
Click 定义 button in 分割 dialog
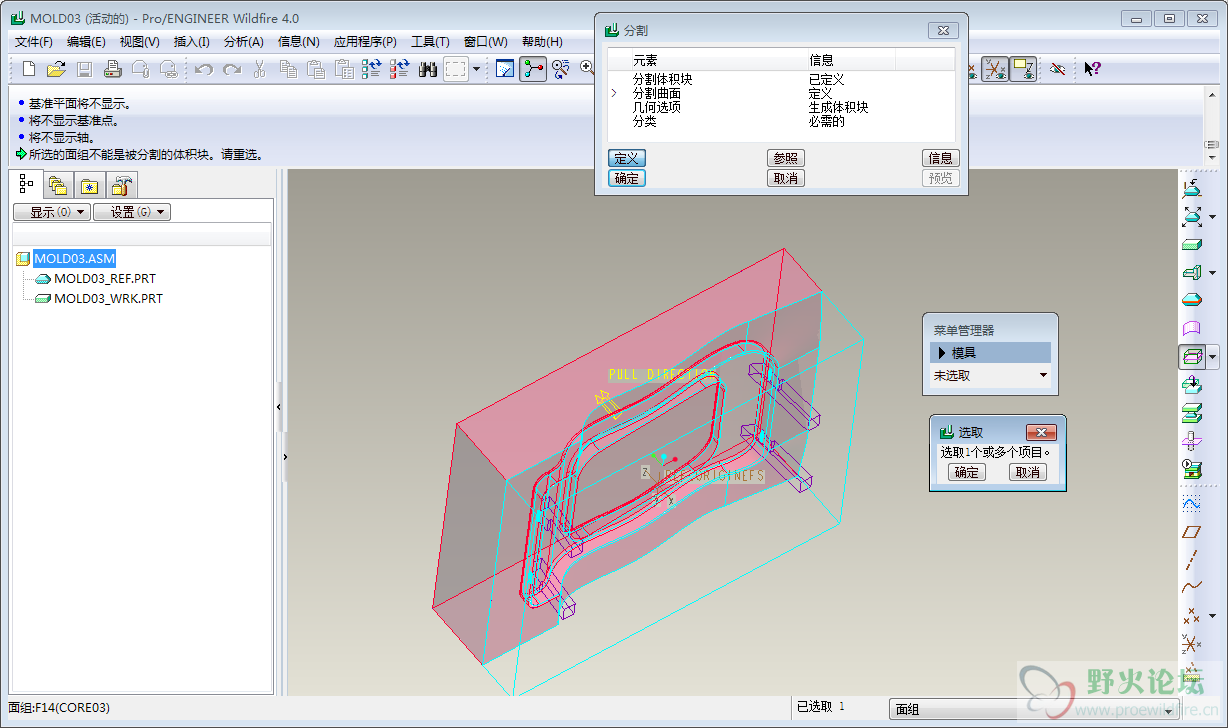[x=627, y=158]
